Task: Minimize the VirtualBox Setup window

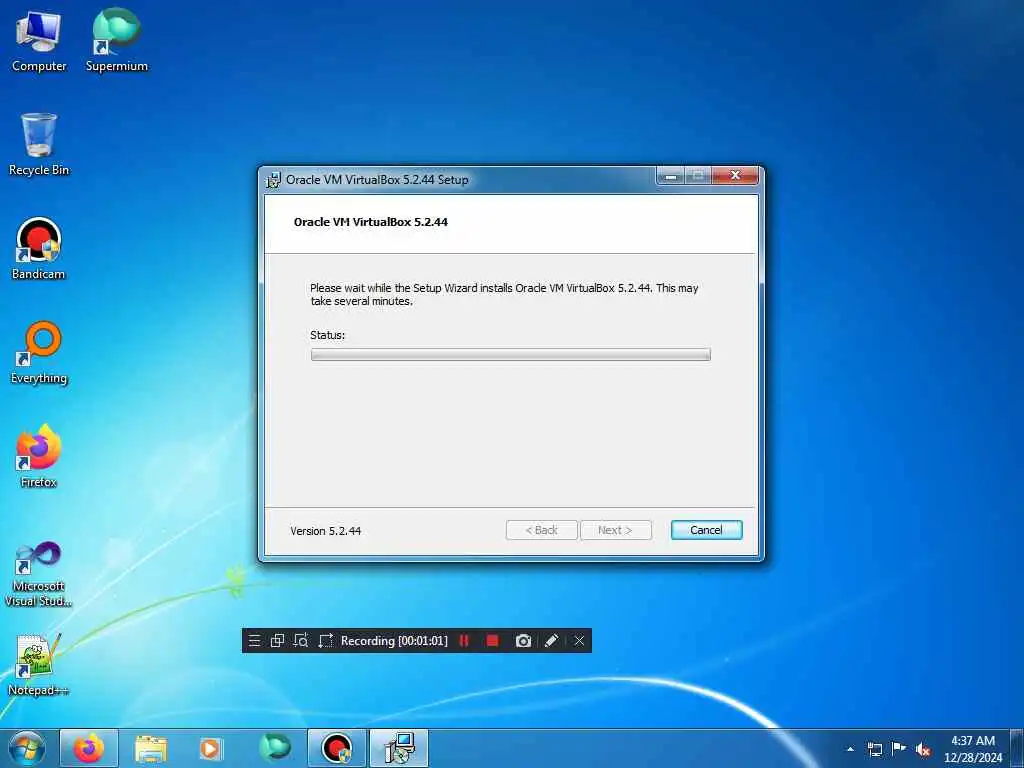Action: point(670,176)
